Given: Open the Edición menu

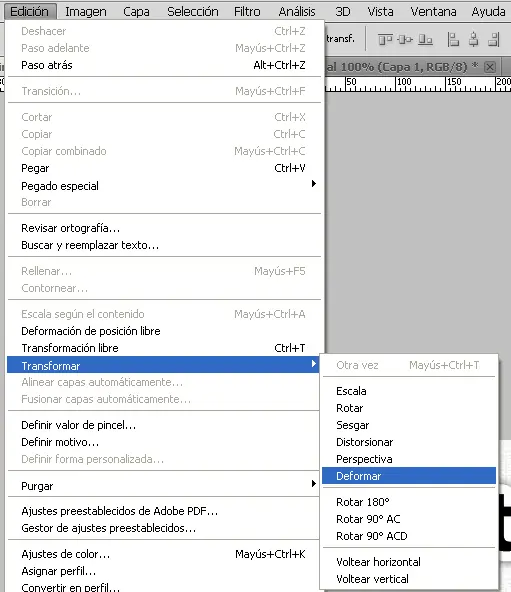Looking at the screenshot, I should pos(30,11).
